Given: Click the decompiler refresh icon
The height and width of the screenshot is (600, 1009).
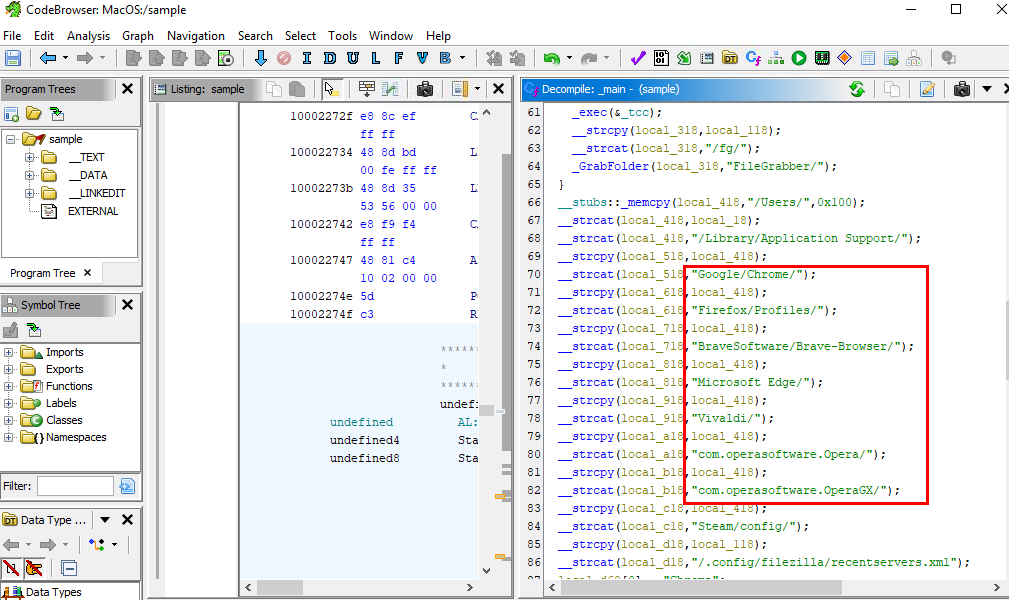Looking at the screenshot, I should click(857, 89).
